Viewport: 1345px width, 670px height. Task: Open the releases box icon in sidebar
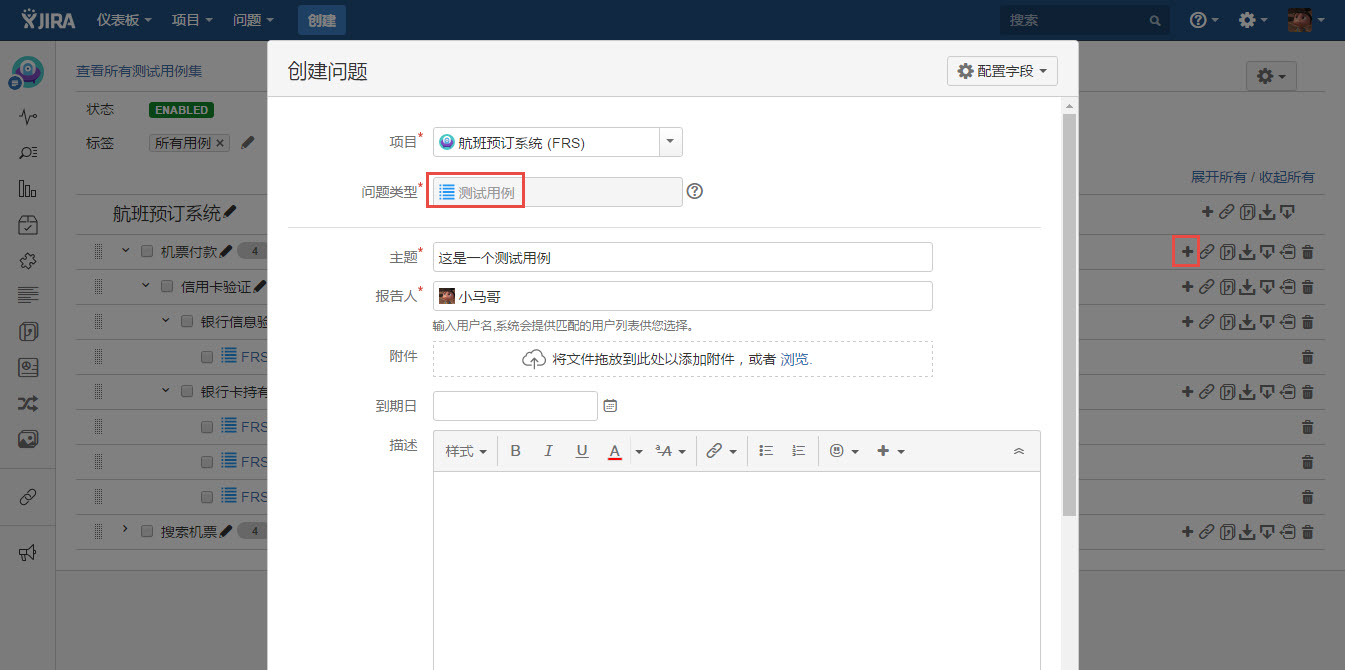coord(28,225)
